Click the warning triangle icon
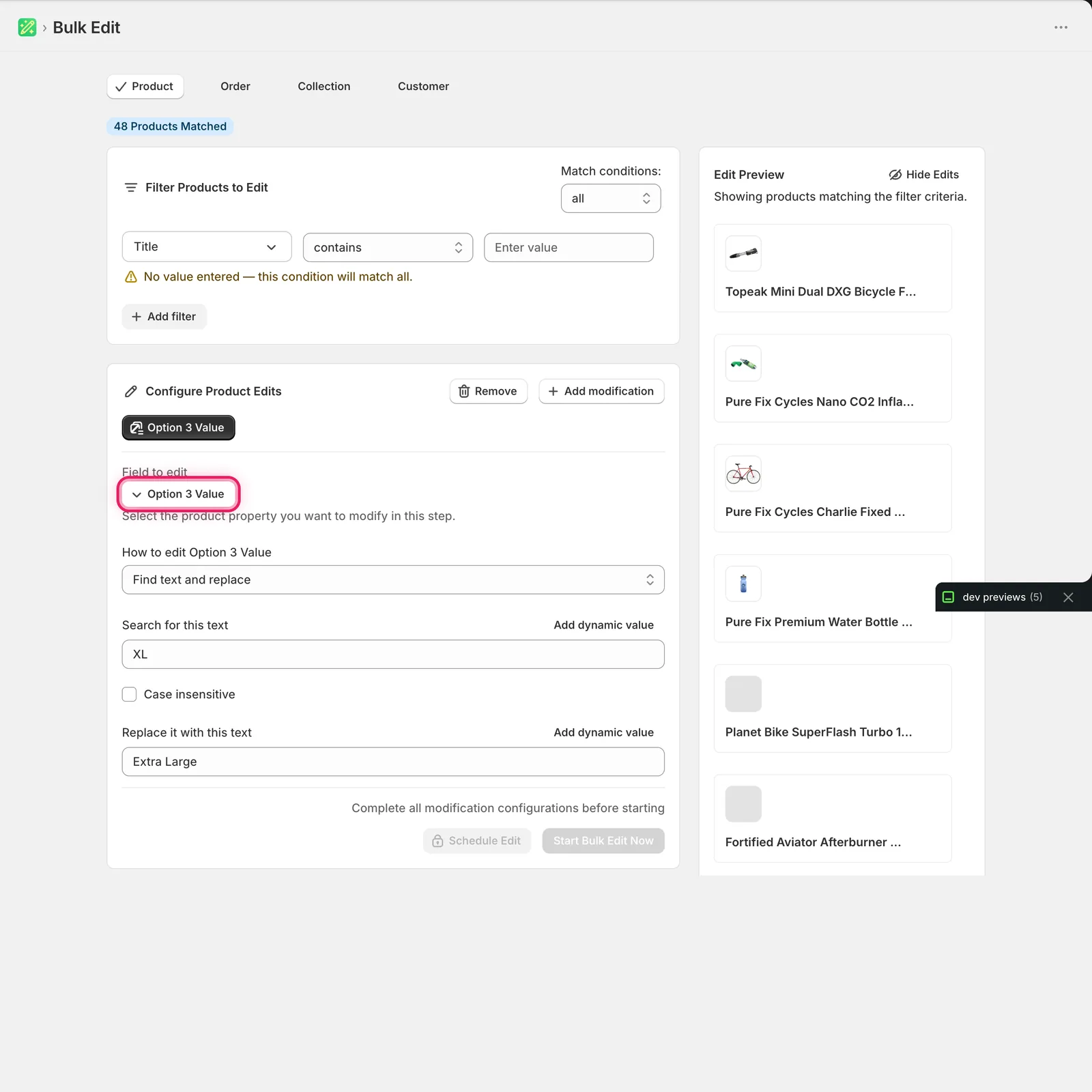The image size is (1092, 1092). (x=131, y=276)
